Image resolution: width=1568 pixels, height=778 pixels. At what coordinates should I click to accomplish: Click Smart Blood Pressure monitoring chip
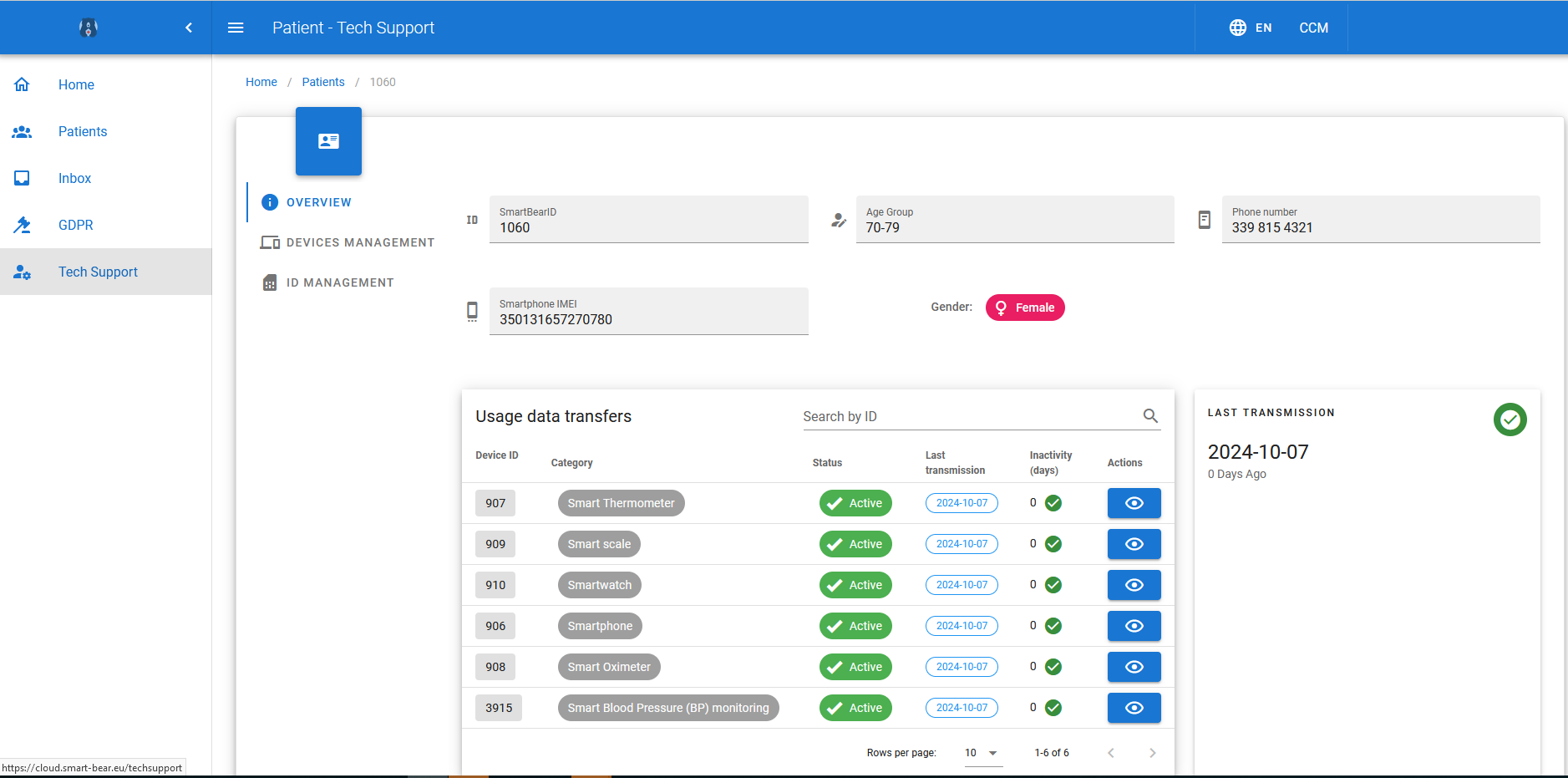(668, 708)
